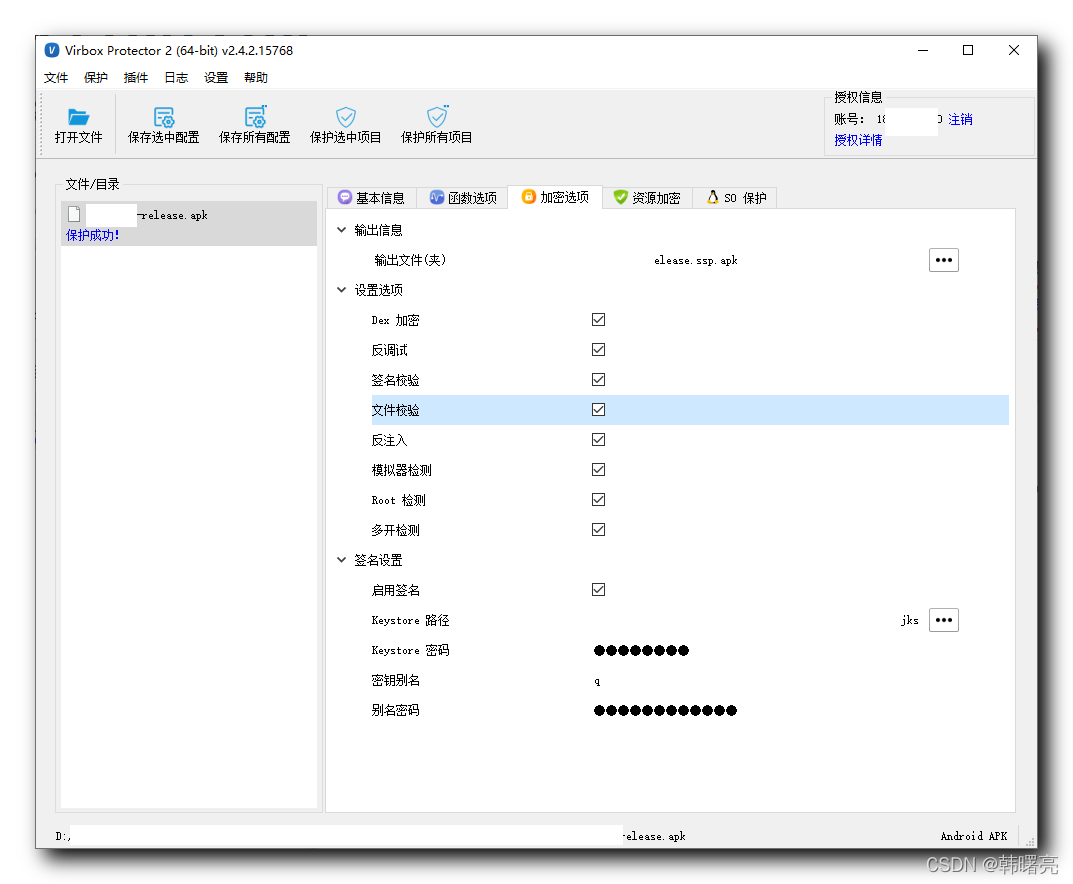Collapse the 输出信息 section chevron

pyautogui.click(x=341, y=230)
